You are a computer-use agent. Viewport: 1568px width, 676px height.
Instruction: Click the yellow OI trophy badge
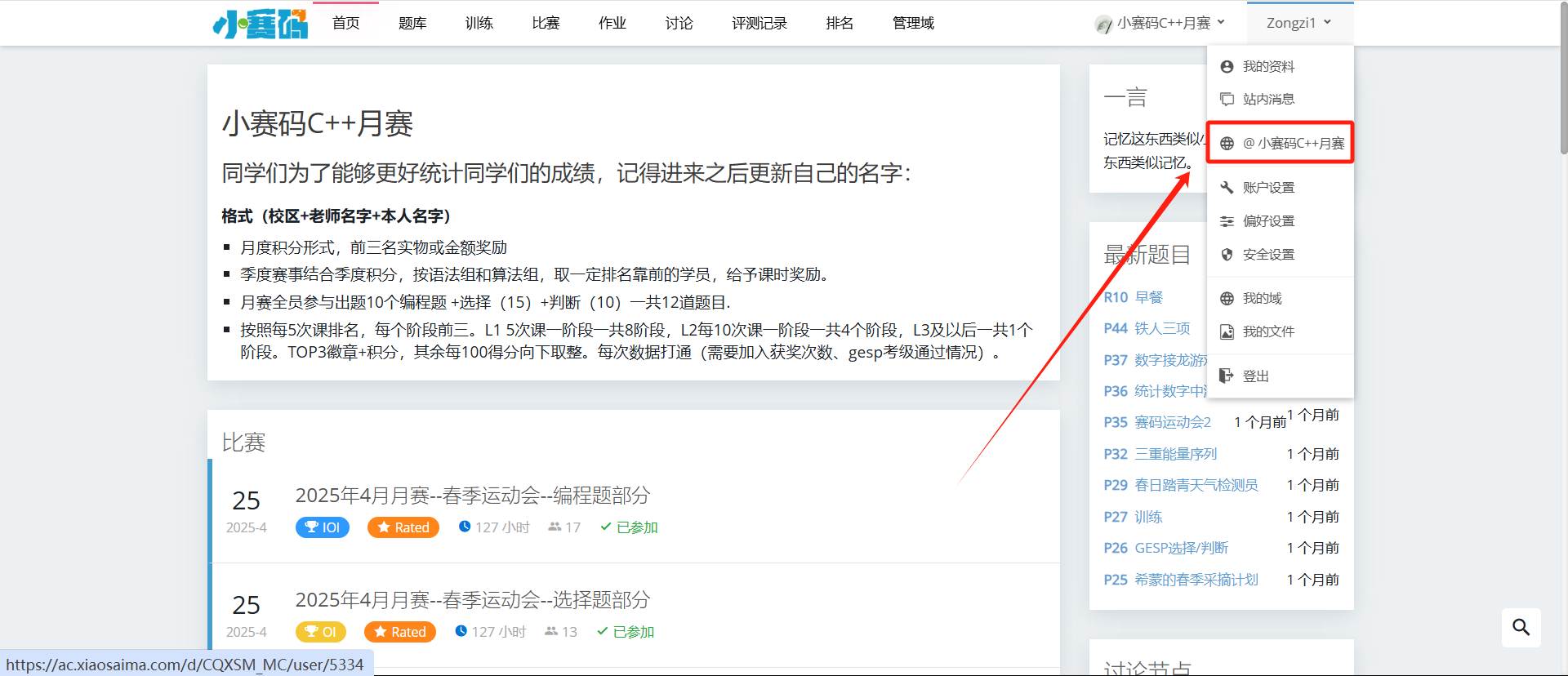[321, 632]
